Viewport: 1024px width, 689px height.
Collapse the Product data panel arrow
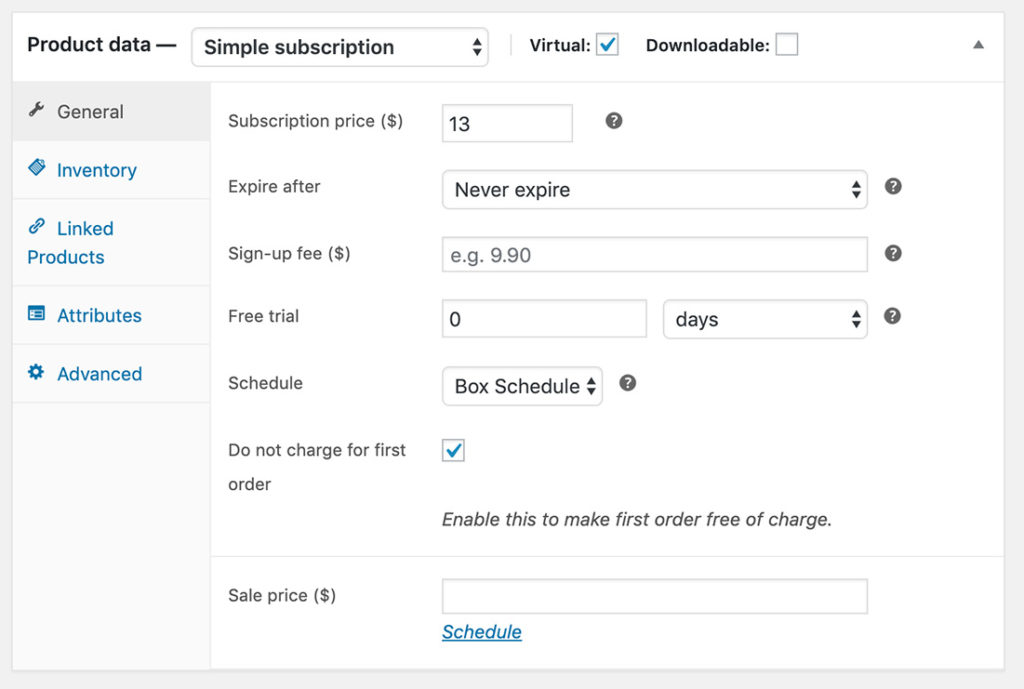point(978,45)
